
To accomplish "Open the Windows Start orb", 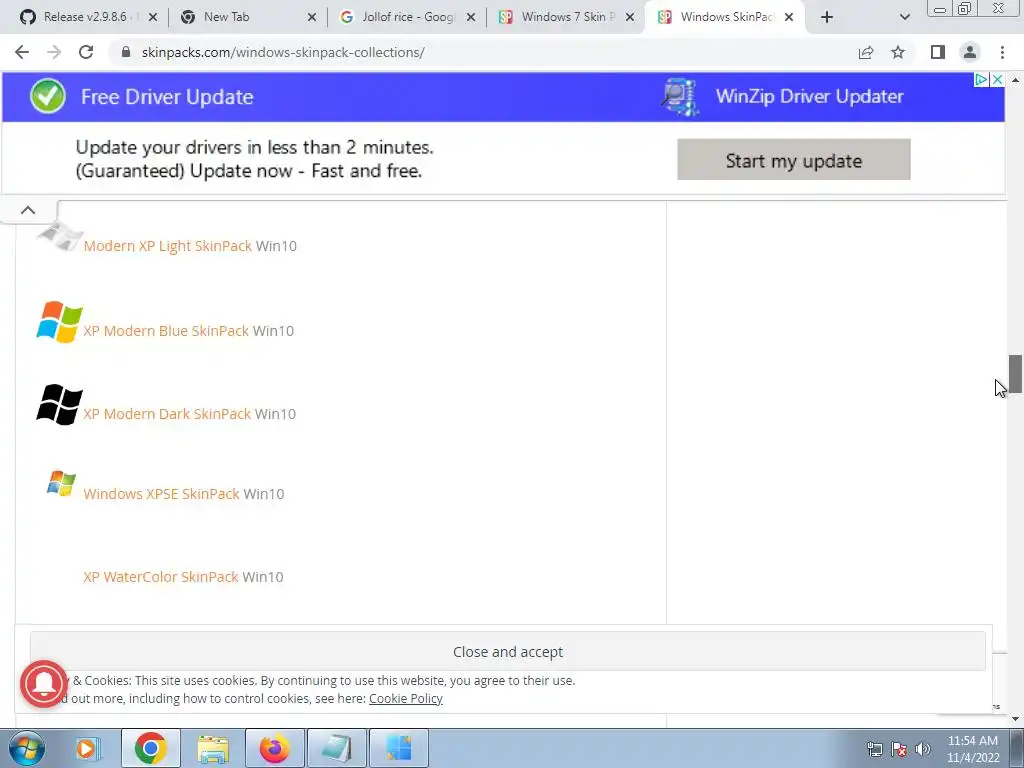I will [x=27, y=748].
